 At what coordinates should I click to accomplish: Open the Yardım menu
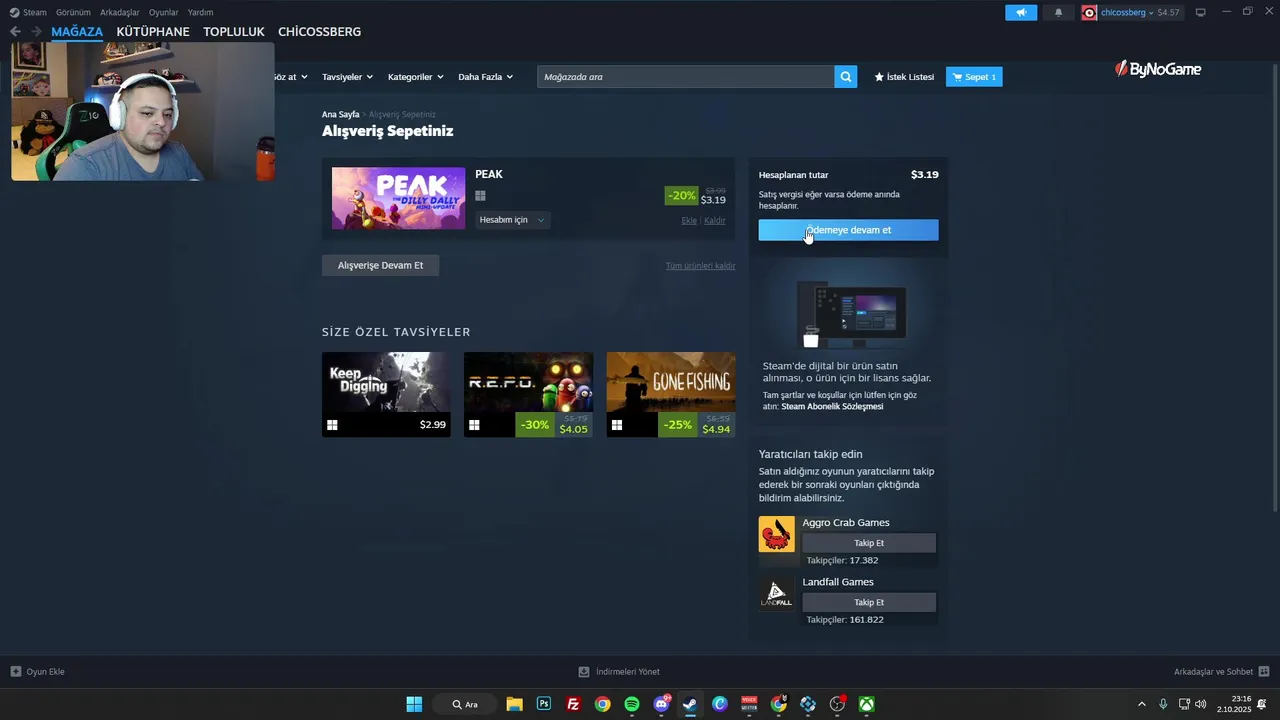[x=200, y=12]
